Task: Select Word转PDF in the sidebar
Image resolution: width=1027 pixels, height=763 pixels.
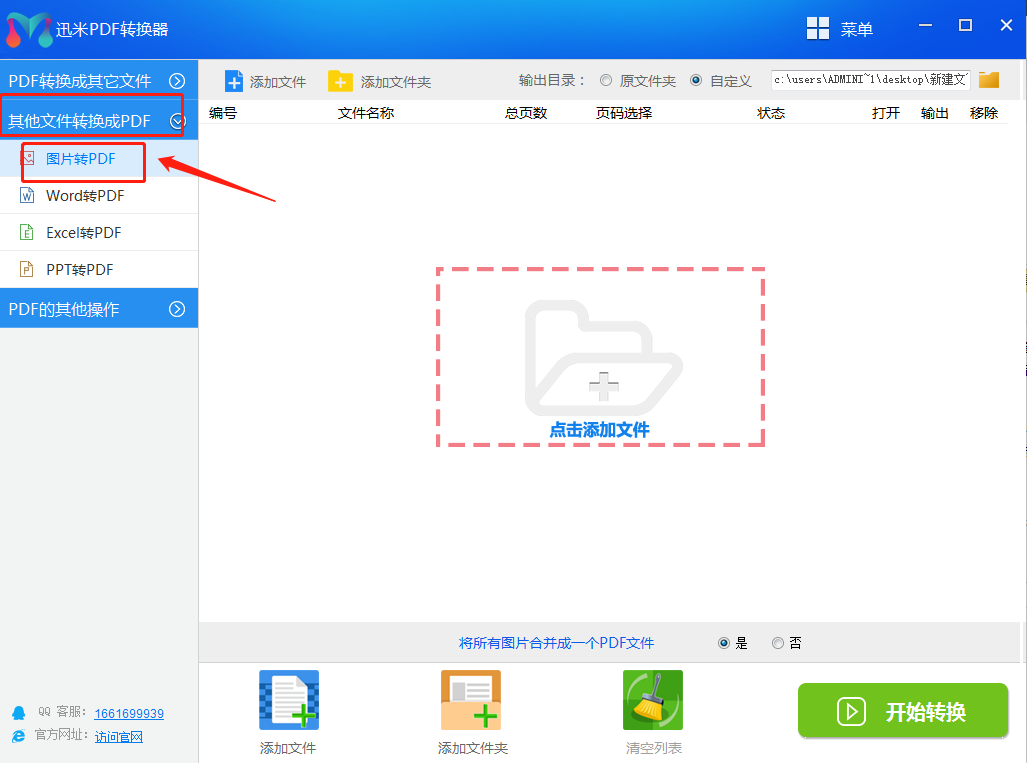Action: [85, 196]
